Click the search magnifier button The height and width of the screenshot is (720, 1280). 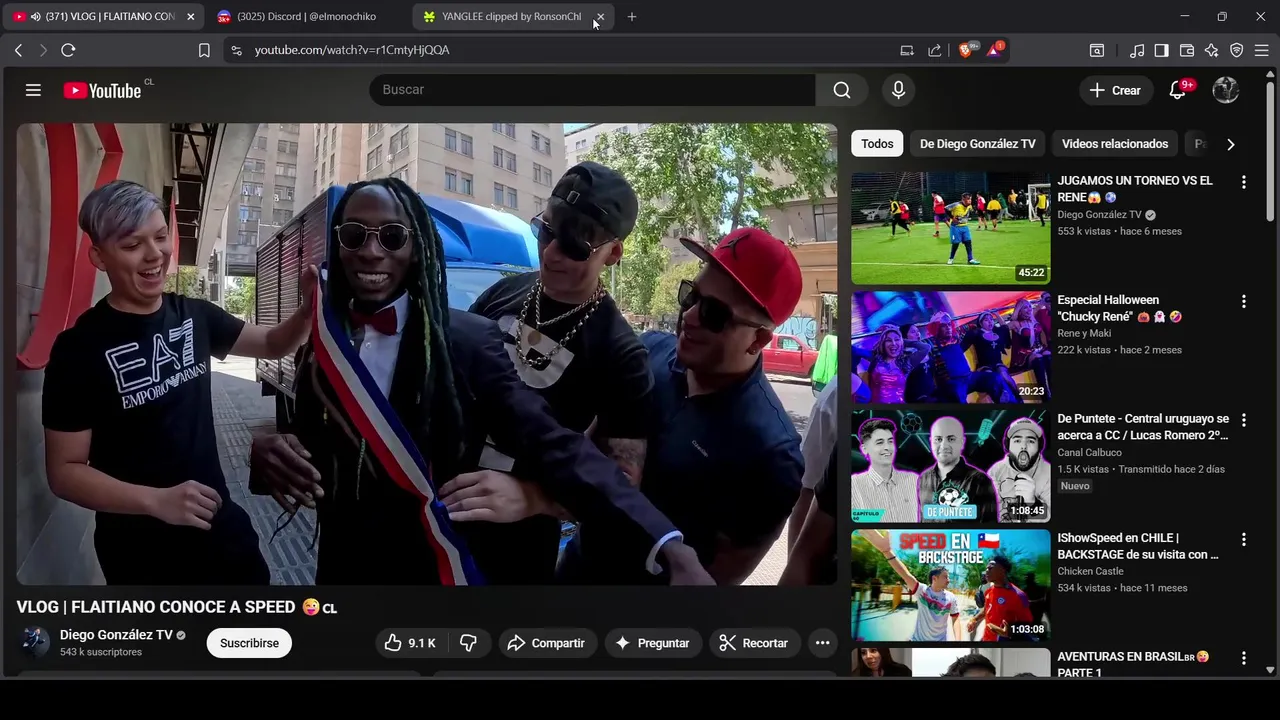(x=842, y=90)
